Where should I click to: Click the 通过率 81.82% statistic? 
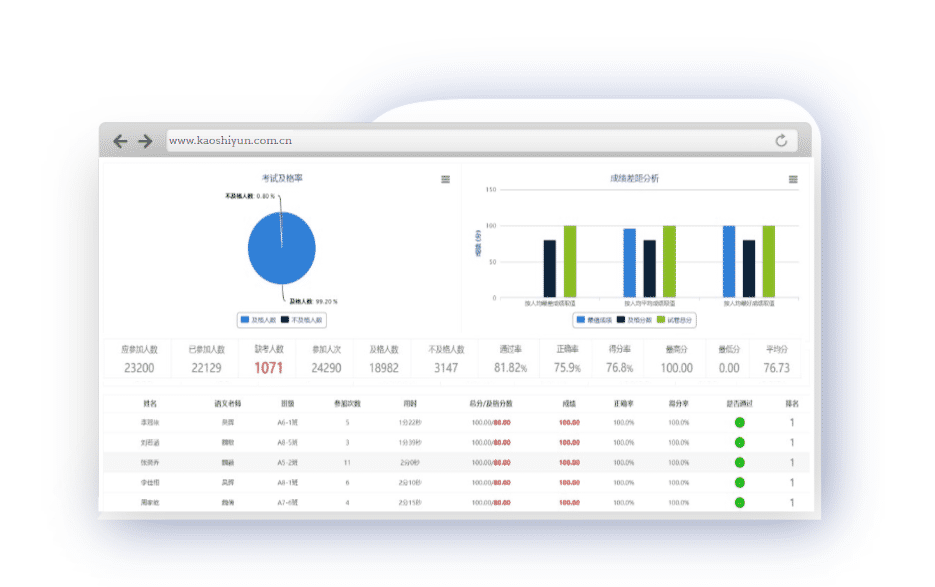(x=510, y=360)
